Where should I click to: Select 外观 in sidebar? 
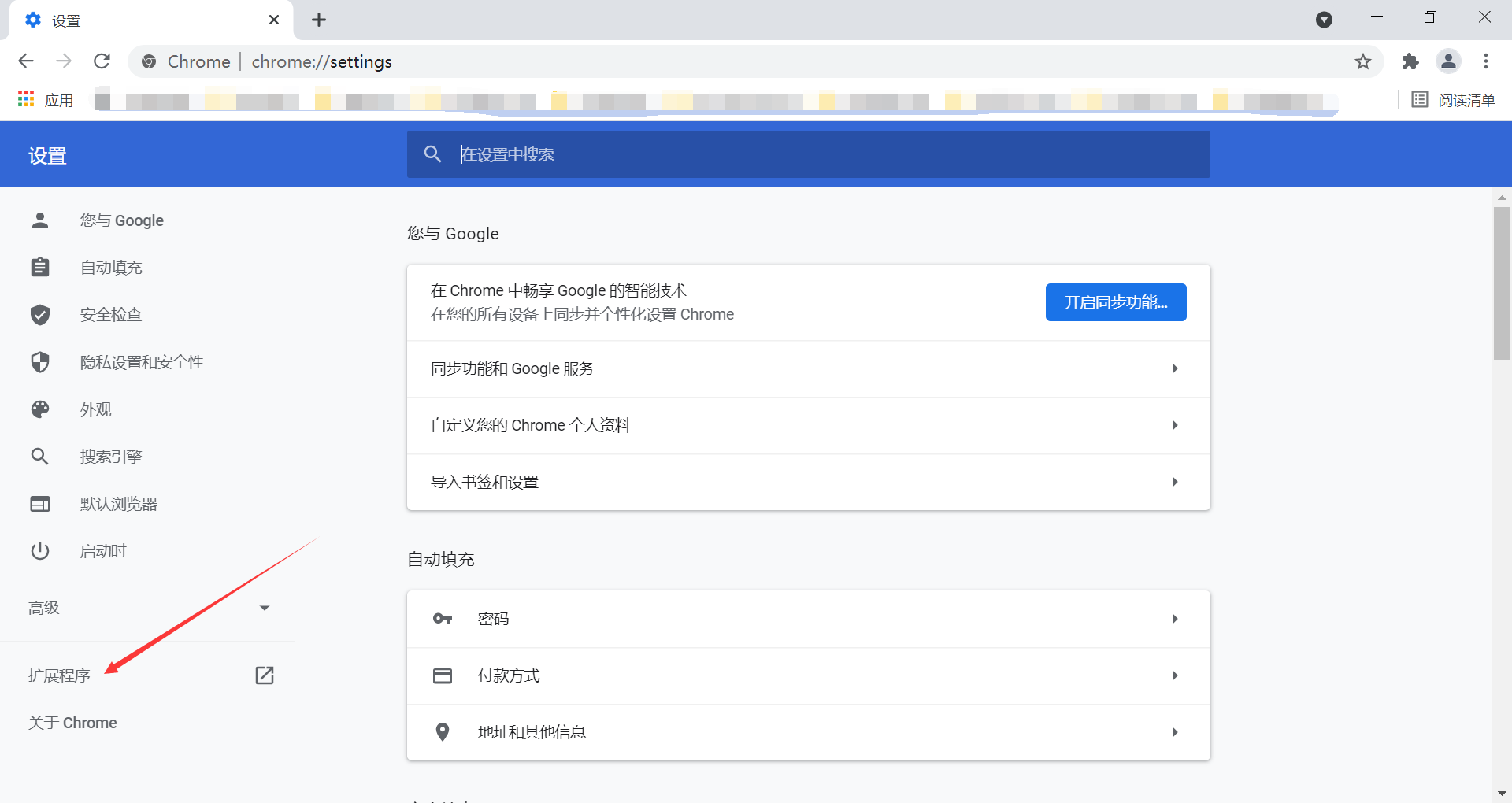pyautogui.click(x=96, y=409)
